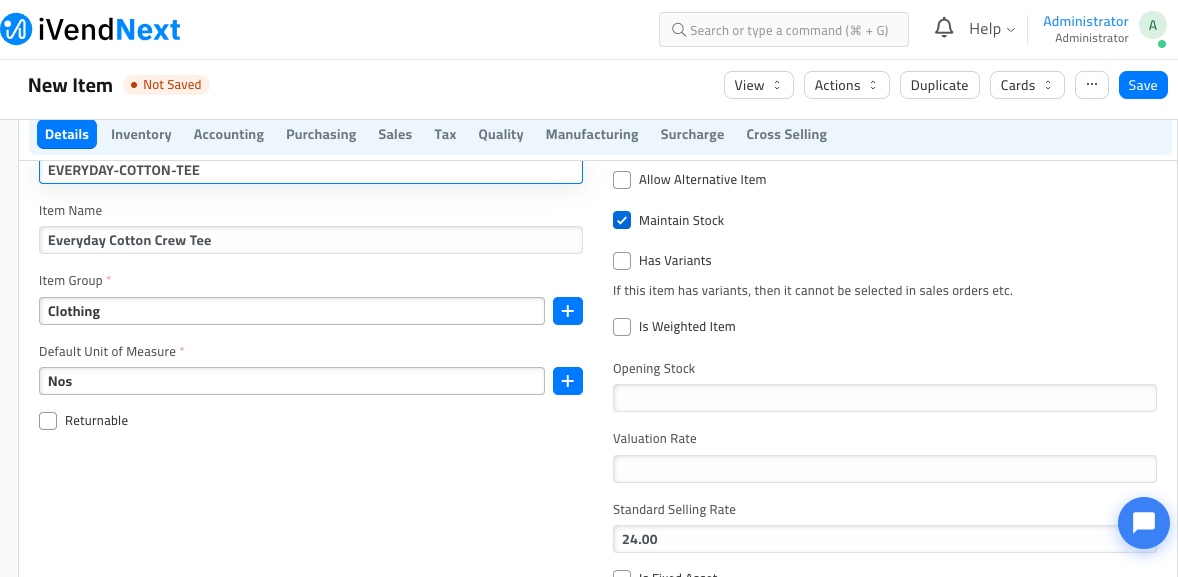Expand the Actions dropdown
The image size is (1178, 577).
point(847,85)
